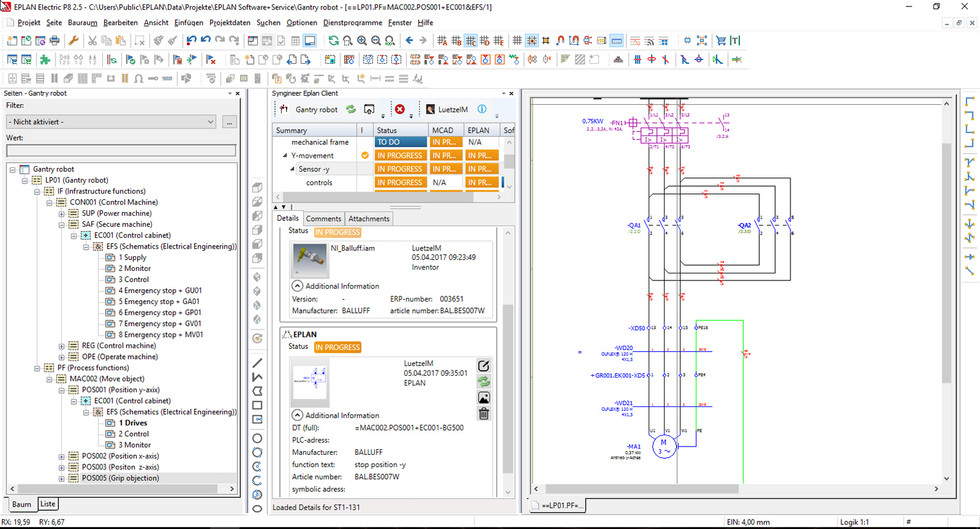This screenshot has width=980, height=529.
Task: Open the Dienstprogramme menu
Action: click(x=352, y=23)
